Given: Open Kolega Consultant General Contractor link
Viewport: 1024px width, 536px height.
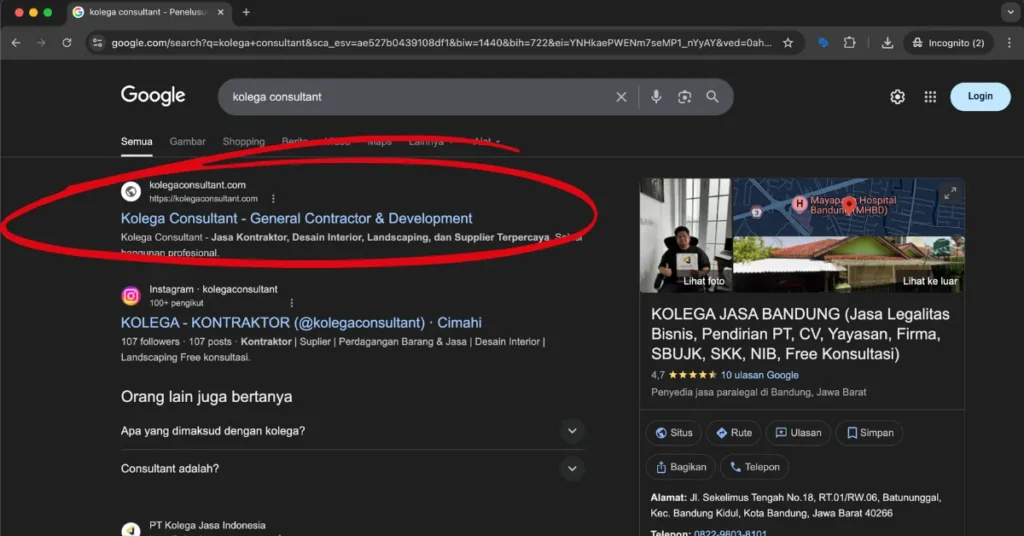Looking at the screenshot, I should click(x=296, y=218).
